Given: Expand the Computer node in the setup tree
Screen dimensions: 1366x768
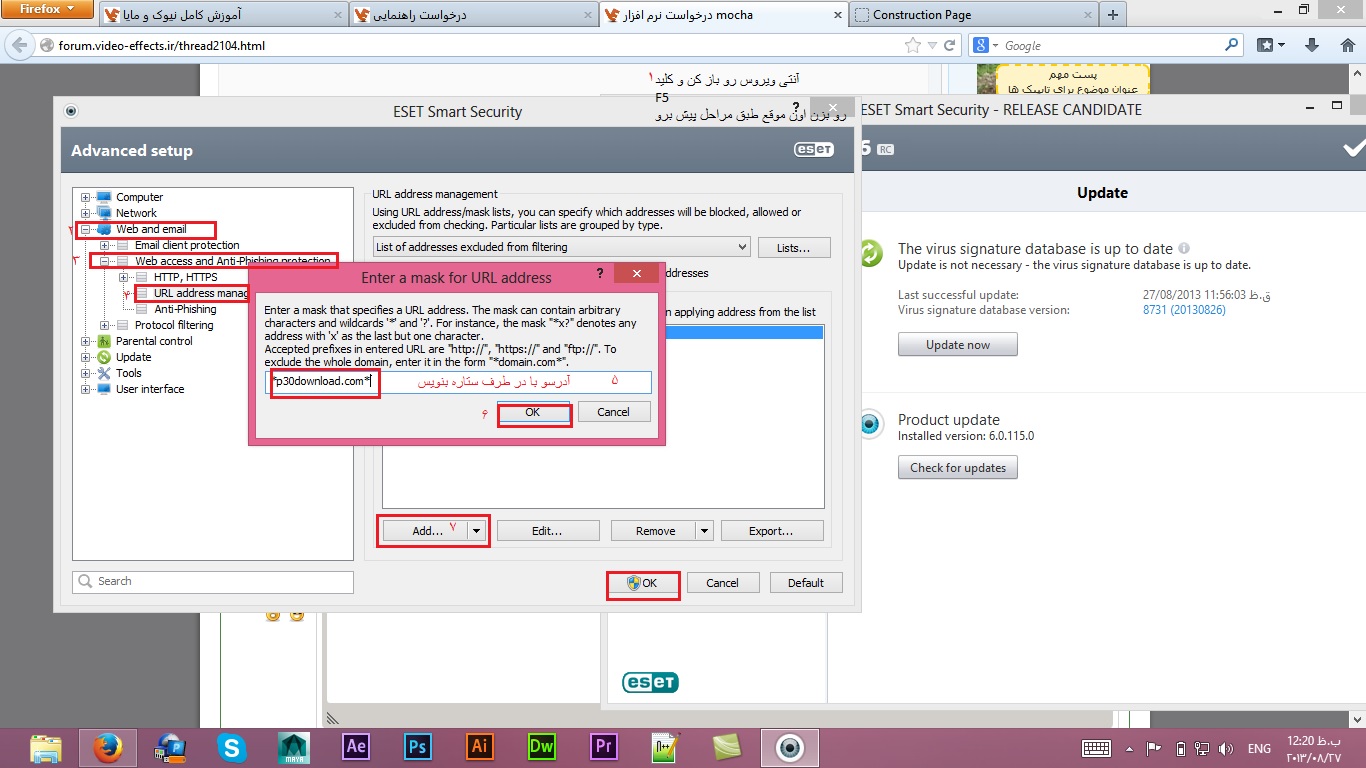Looking at the screenshot, I should 86,197.
